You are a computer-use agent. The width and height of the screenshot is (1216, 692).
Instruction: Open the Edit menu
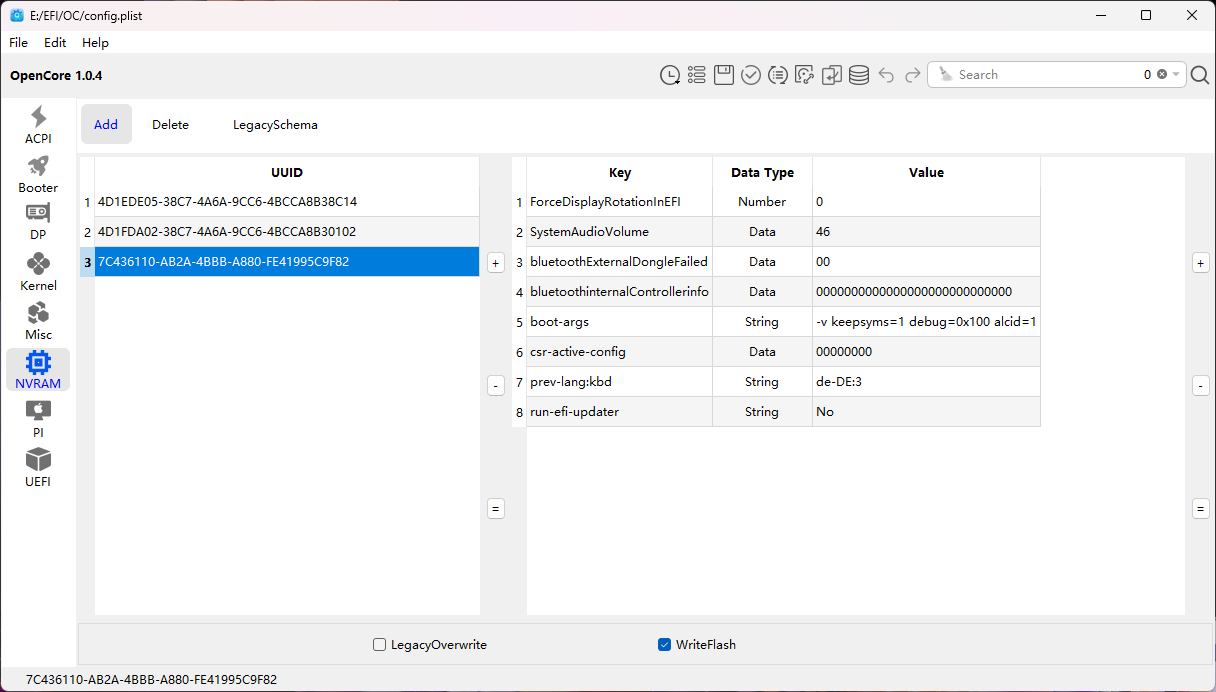(55, 43)
